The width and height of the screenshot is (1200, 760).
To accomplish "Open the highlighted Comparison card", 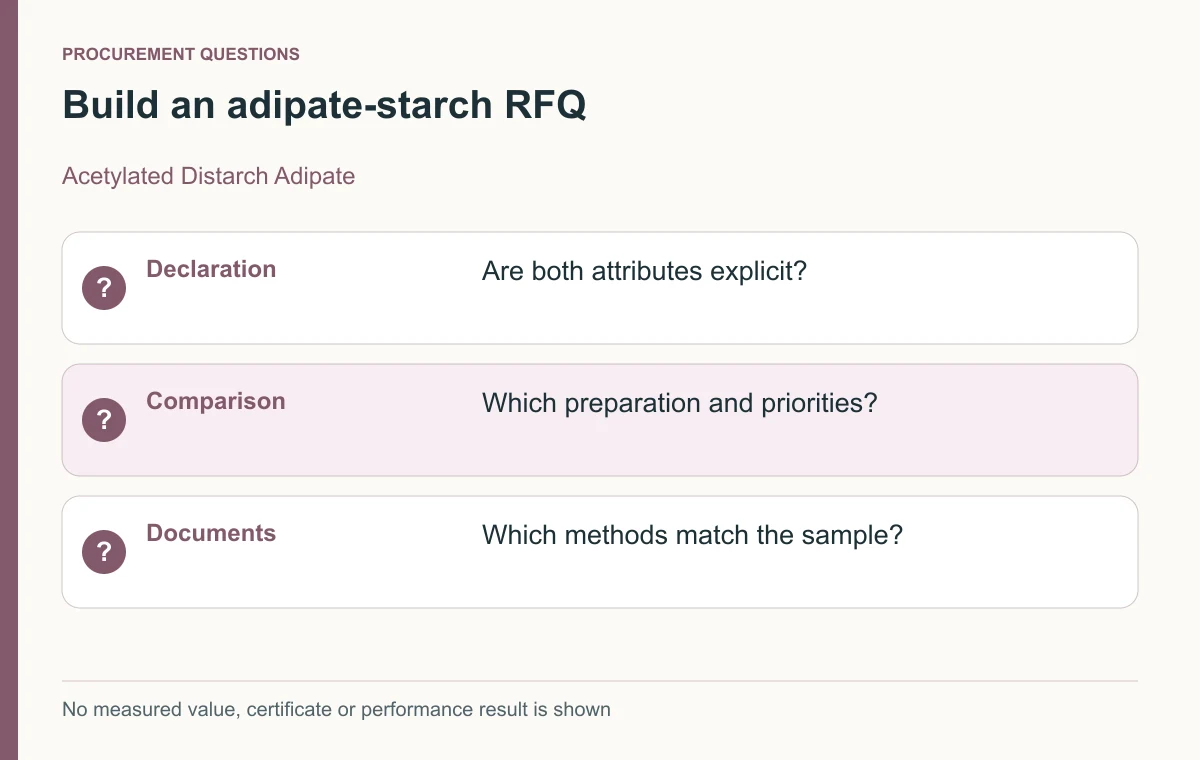I will point(600,420).
